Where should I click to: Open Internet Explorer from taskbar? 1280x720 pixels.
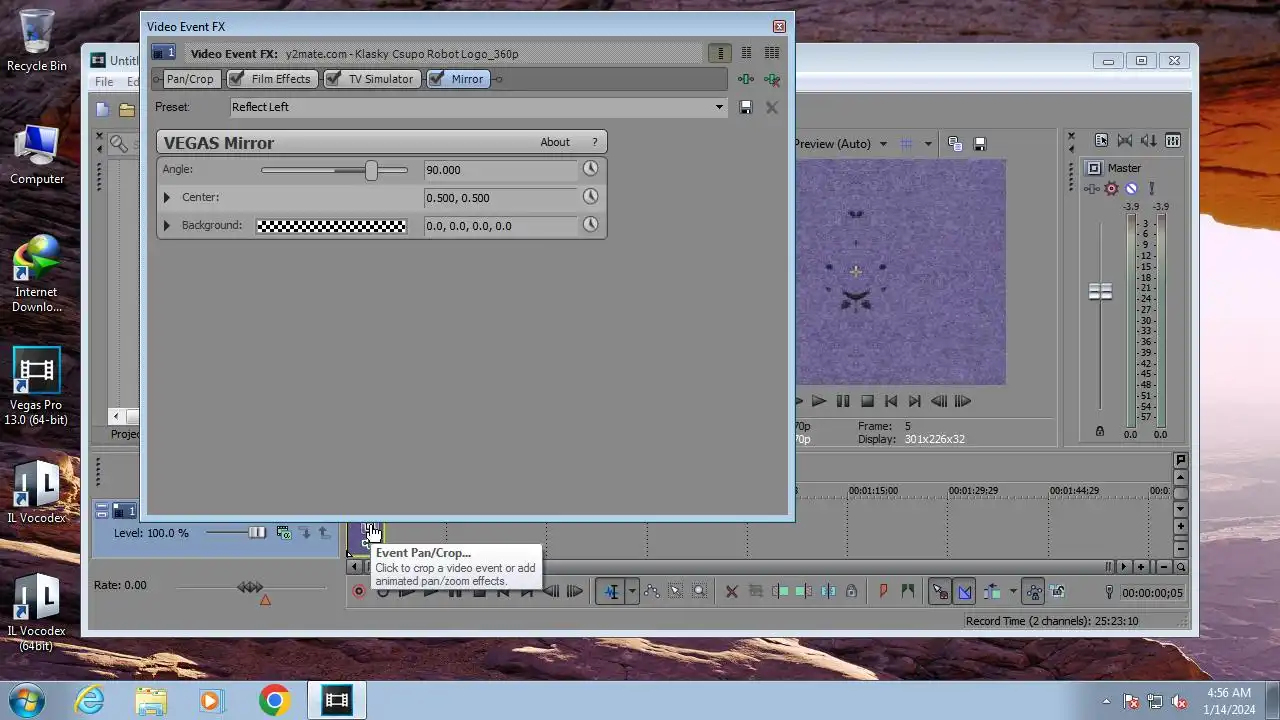[x=90, y=700]
